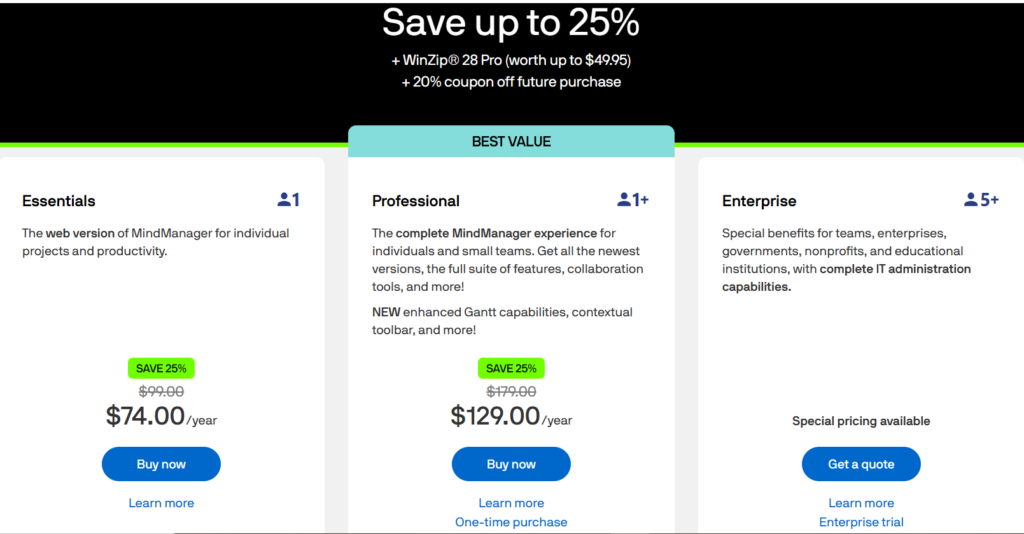This screenshot has width=1024, height=534.
Task: Click the 5+ users icon on Enterprise card
Action: [x=982, y=200]
